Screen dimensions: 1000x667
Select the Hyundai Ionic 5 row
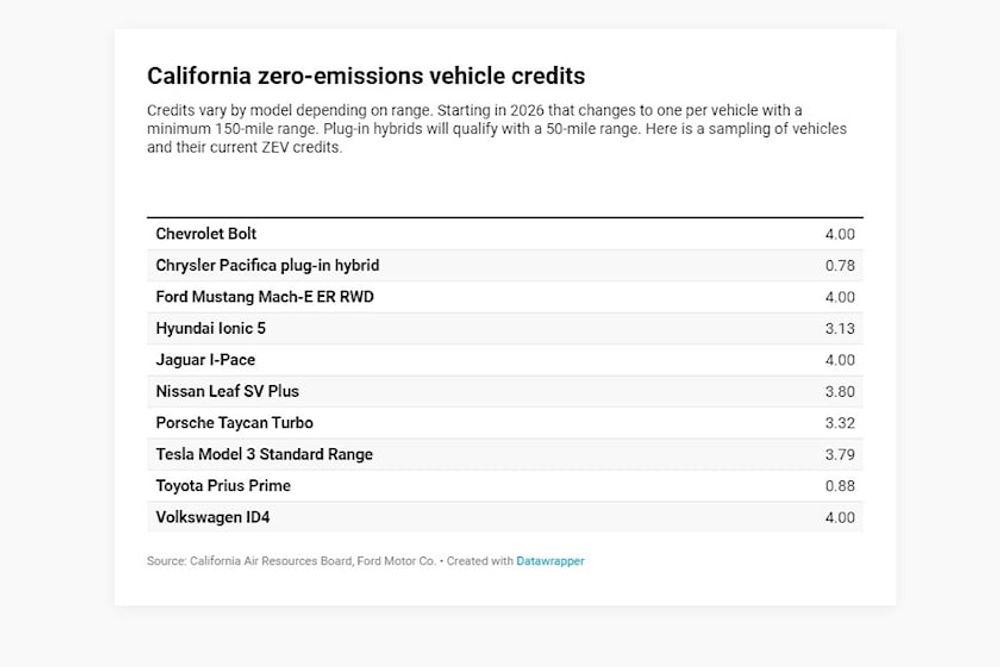[x=211, y=328]
